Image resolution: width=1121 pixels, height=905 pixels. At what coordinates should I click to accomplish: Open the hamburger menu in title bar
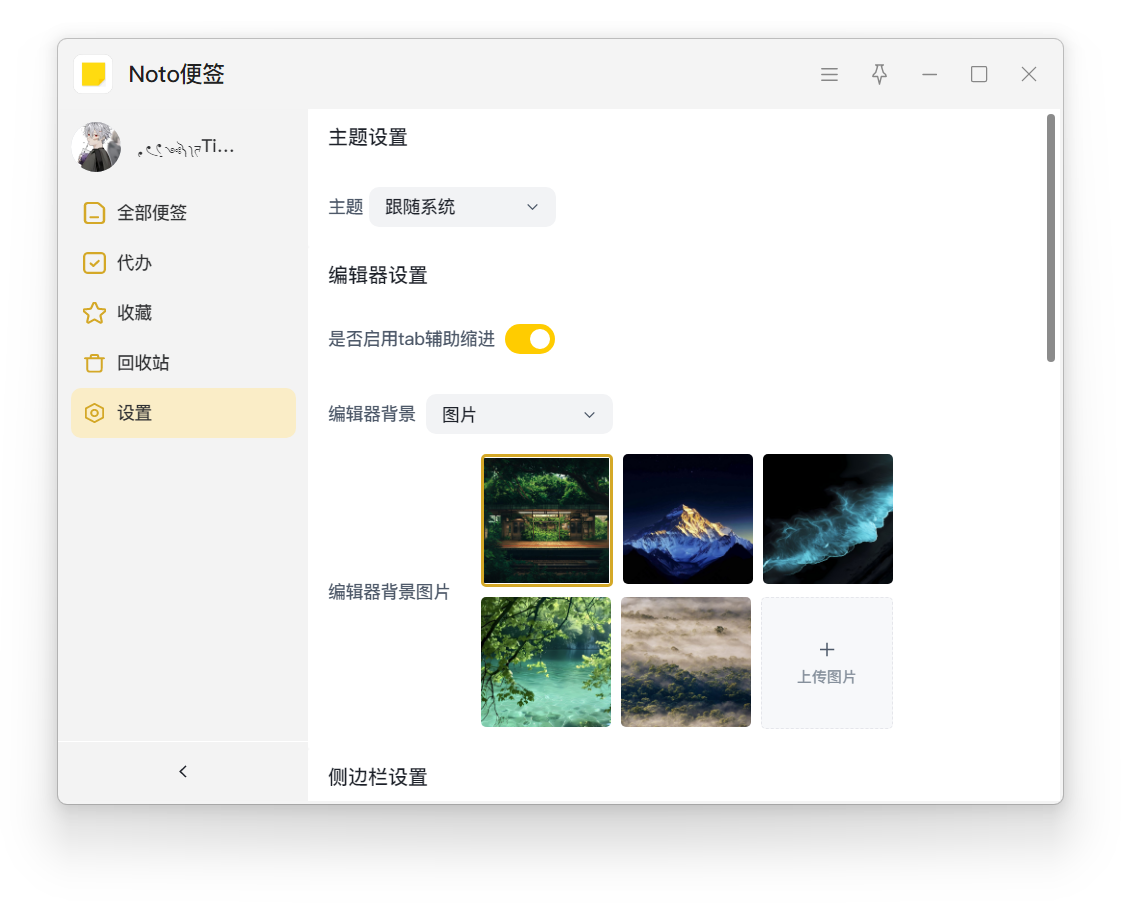pyautogui.click(x=829, y=74)
